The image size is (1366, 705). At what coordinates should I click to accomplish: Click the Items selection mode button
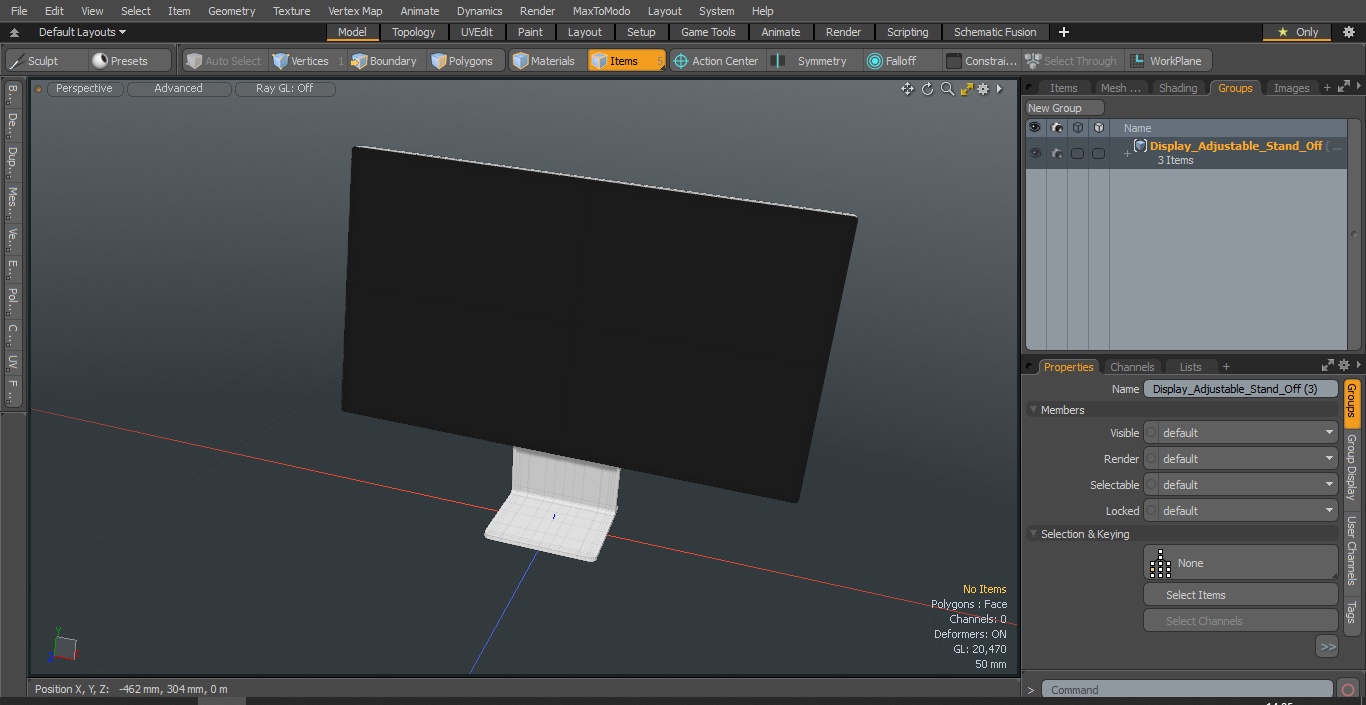[625, 61]
